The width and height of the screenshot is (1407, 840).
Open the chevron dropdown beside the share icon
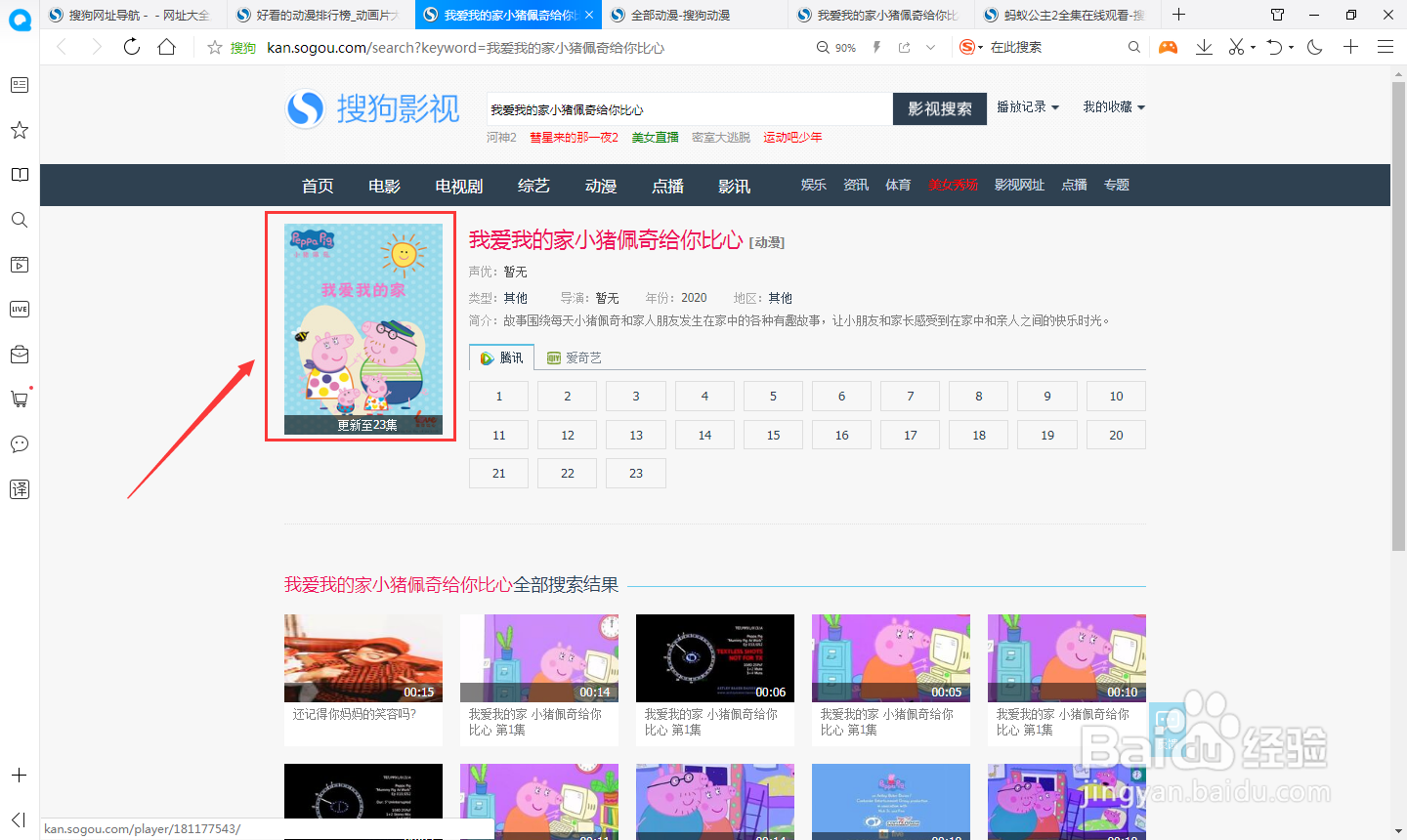point(930,46)
